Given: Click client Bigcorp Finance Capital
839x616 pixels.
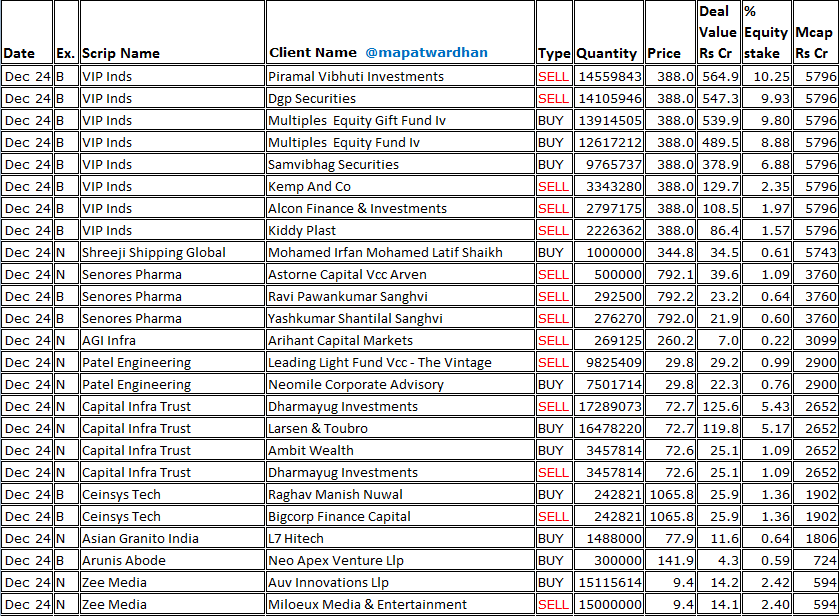Looking at the screenshot, I should pos(339,516).
